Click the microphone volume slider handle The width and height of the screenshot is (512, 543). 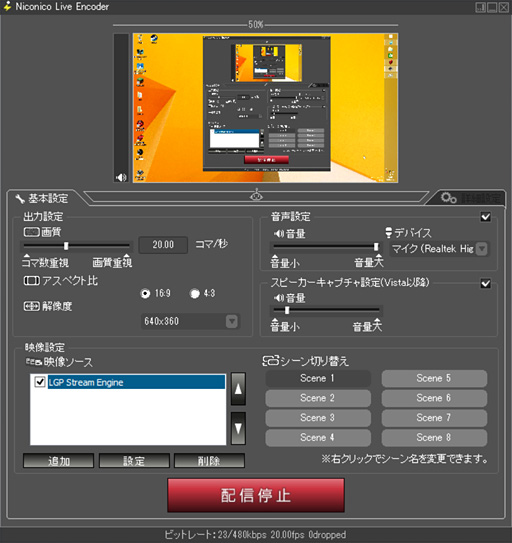tap(376, 247)
